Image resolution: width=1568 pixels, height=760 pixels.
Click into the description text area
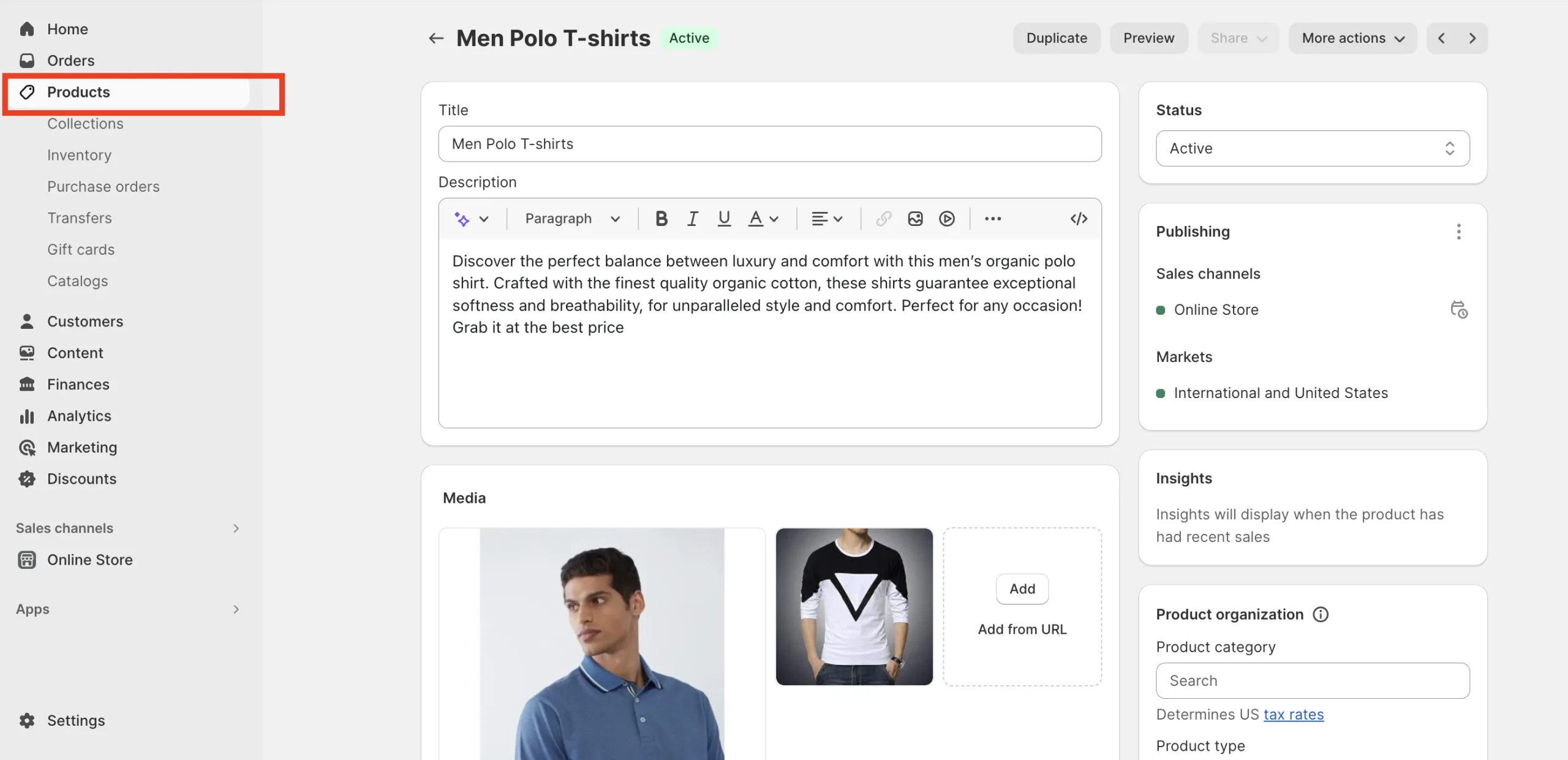[770, 333]
